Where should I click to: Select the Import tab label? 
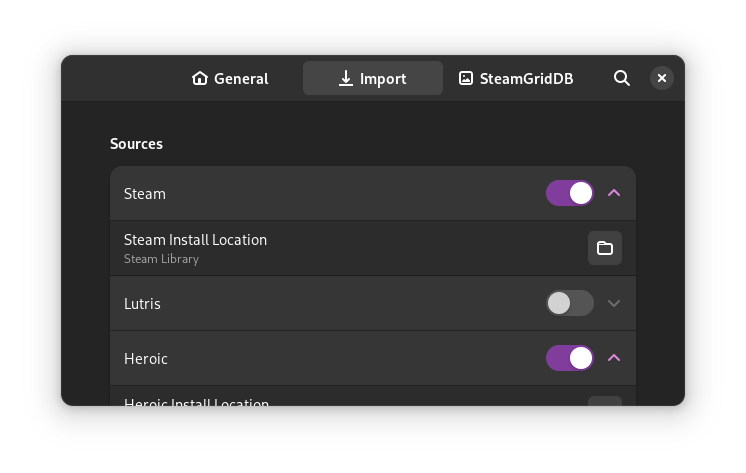click(383, 78)
